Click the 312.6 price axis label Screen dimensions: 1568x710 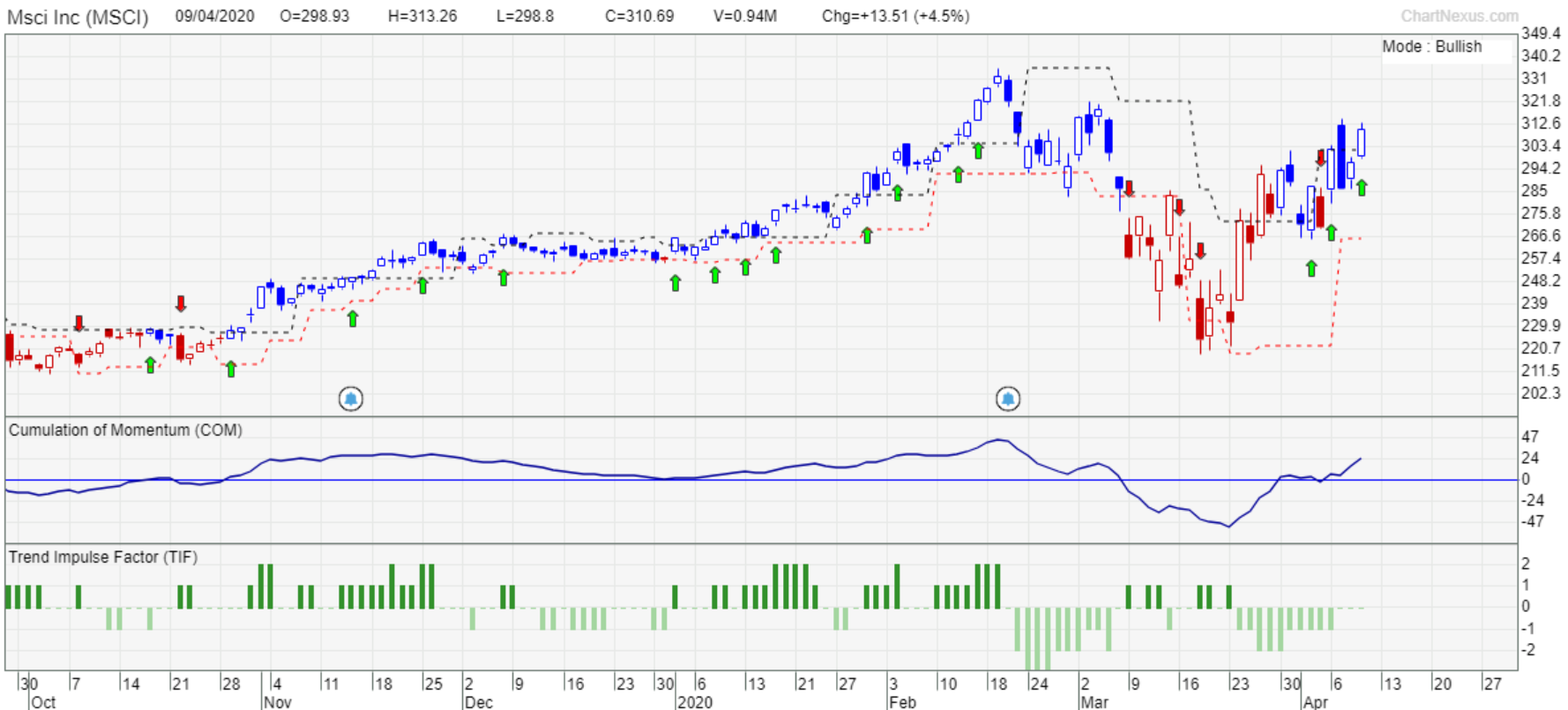(1541, 123)
